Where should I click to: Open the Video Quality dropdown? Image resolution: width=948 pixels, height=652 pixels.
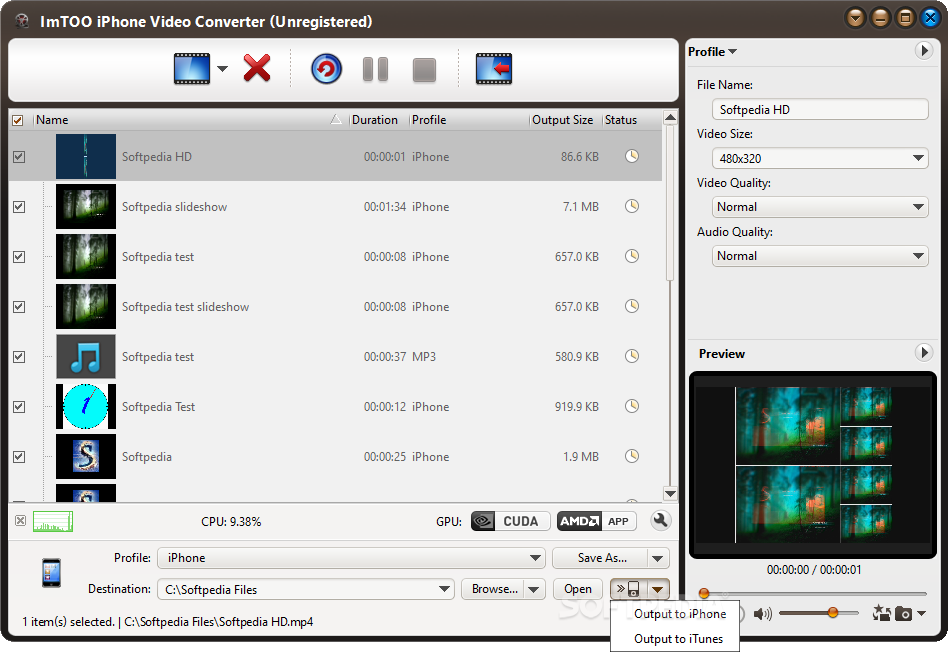click(x=820, y=207)
